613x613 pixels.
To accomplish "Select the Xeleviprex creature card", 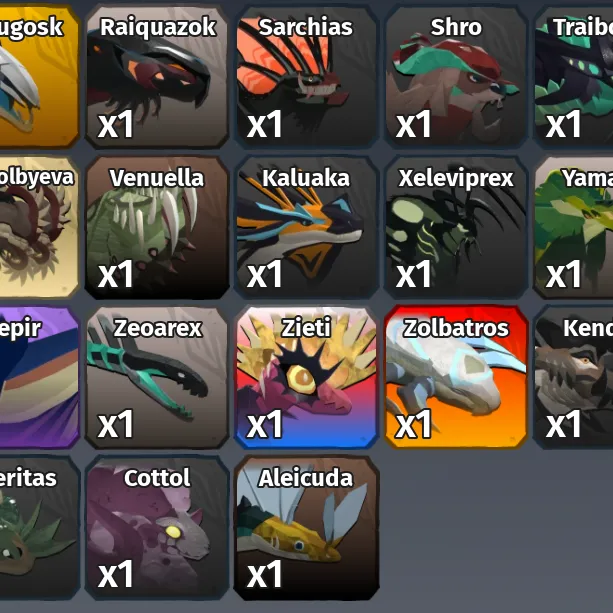I will point(456,228).
